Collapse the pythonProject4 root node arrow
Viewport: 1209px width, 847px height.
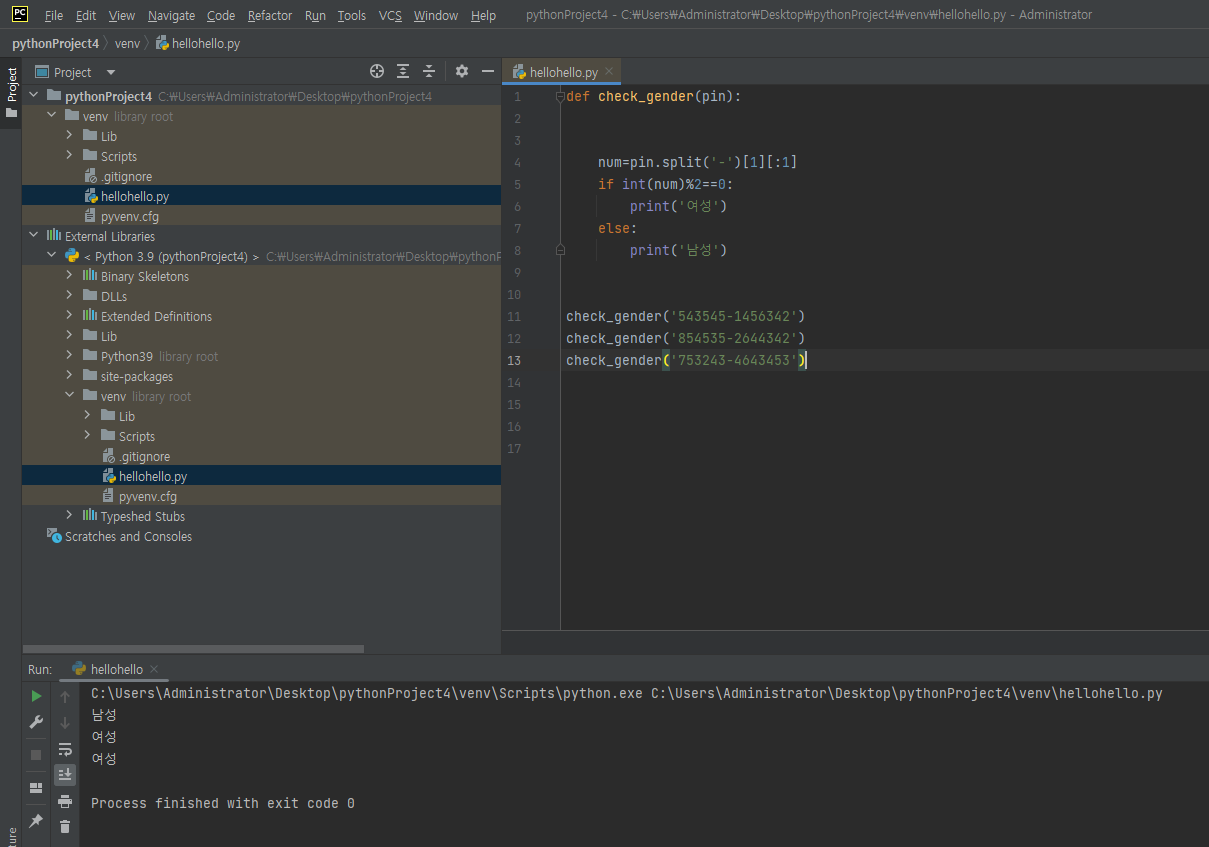coord(33,96)
